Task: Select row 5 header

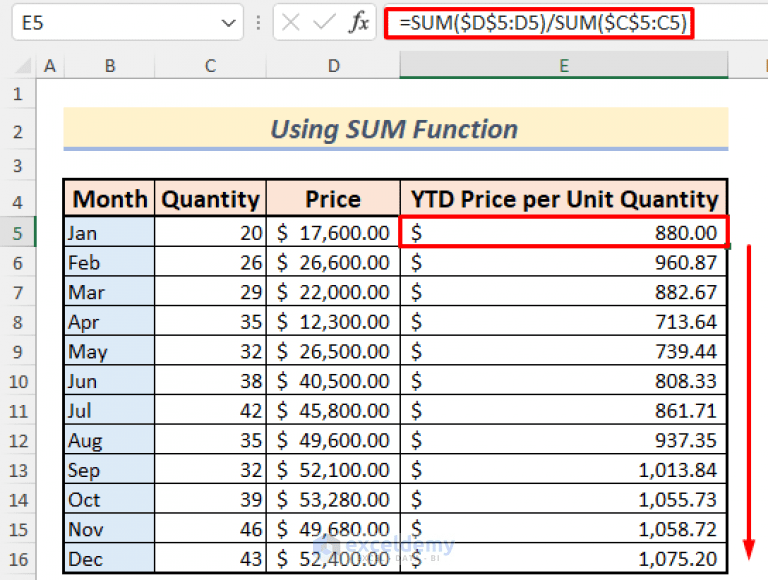Action: pyautogui.click(x=18, y=233)
